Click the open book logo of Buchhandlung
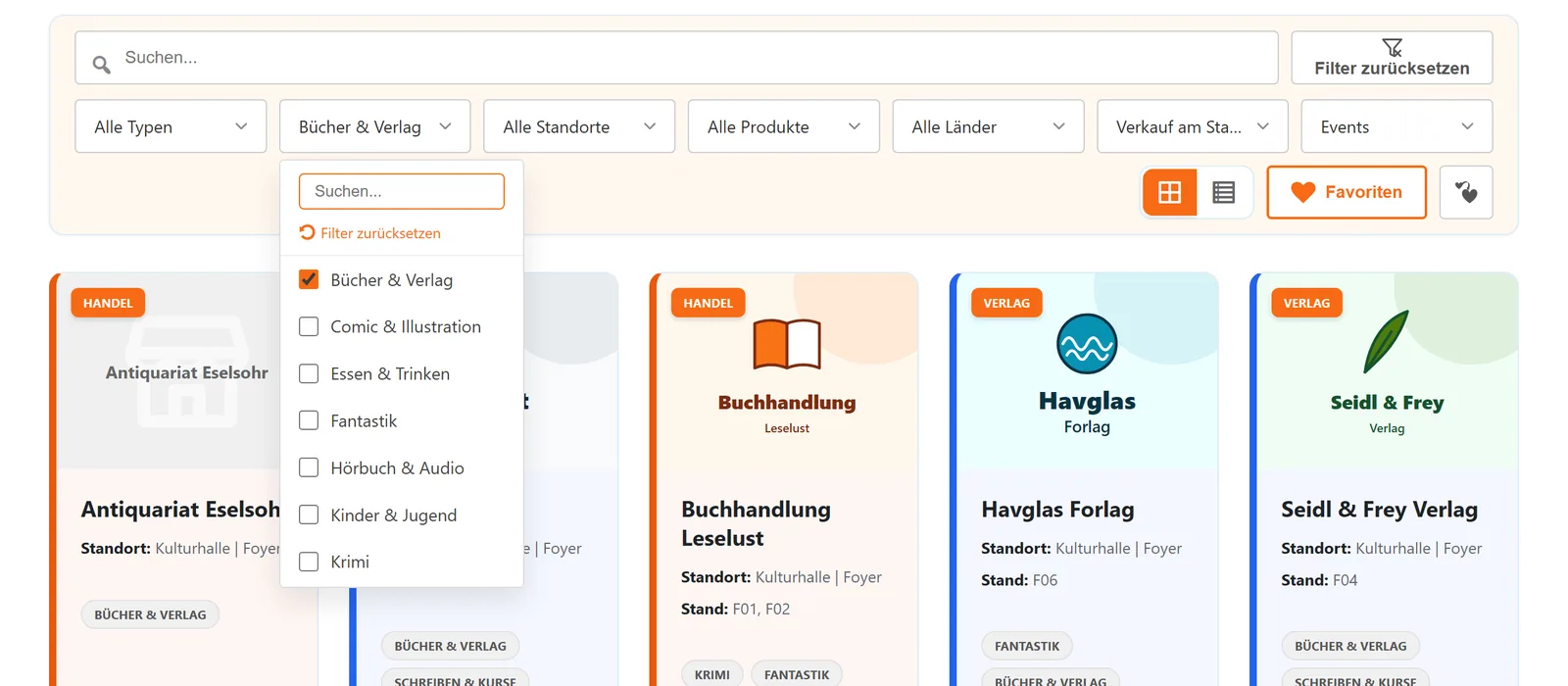 [787, 344]
